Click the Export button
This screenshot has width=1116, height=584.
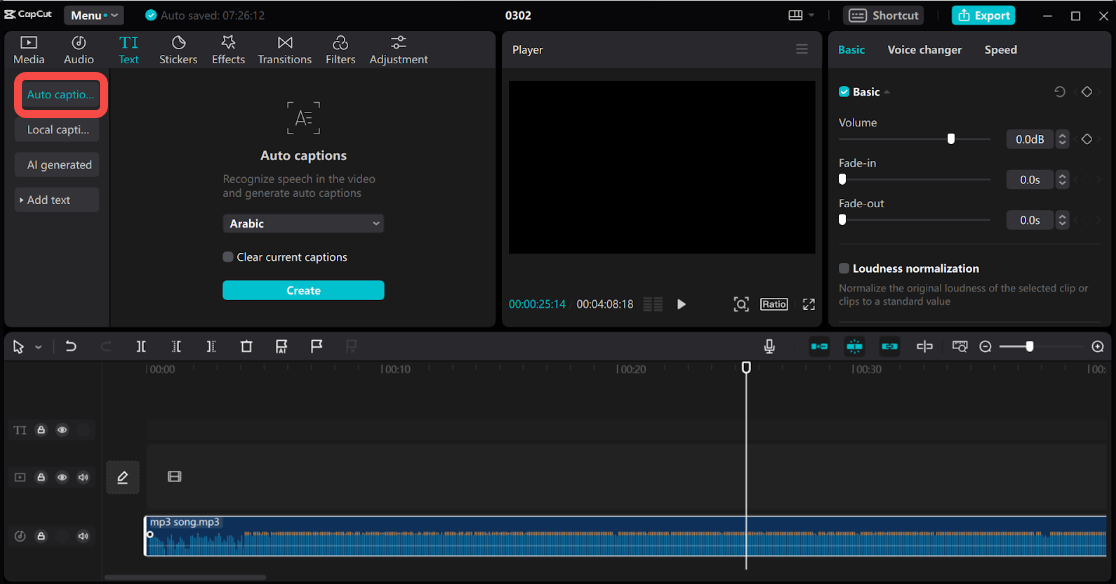984,15
